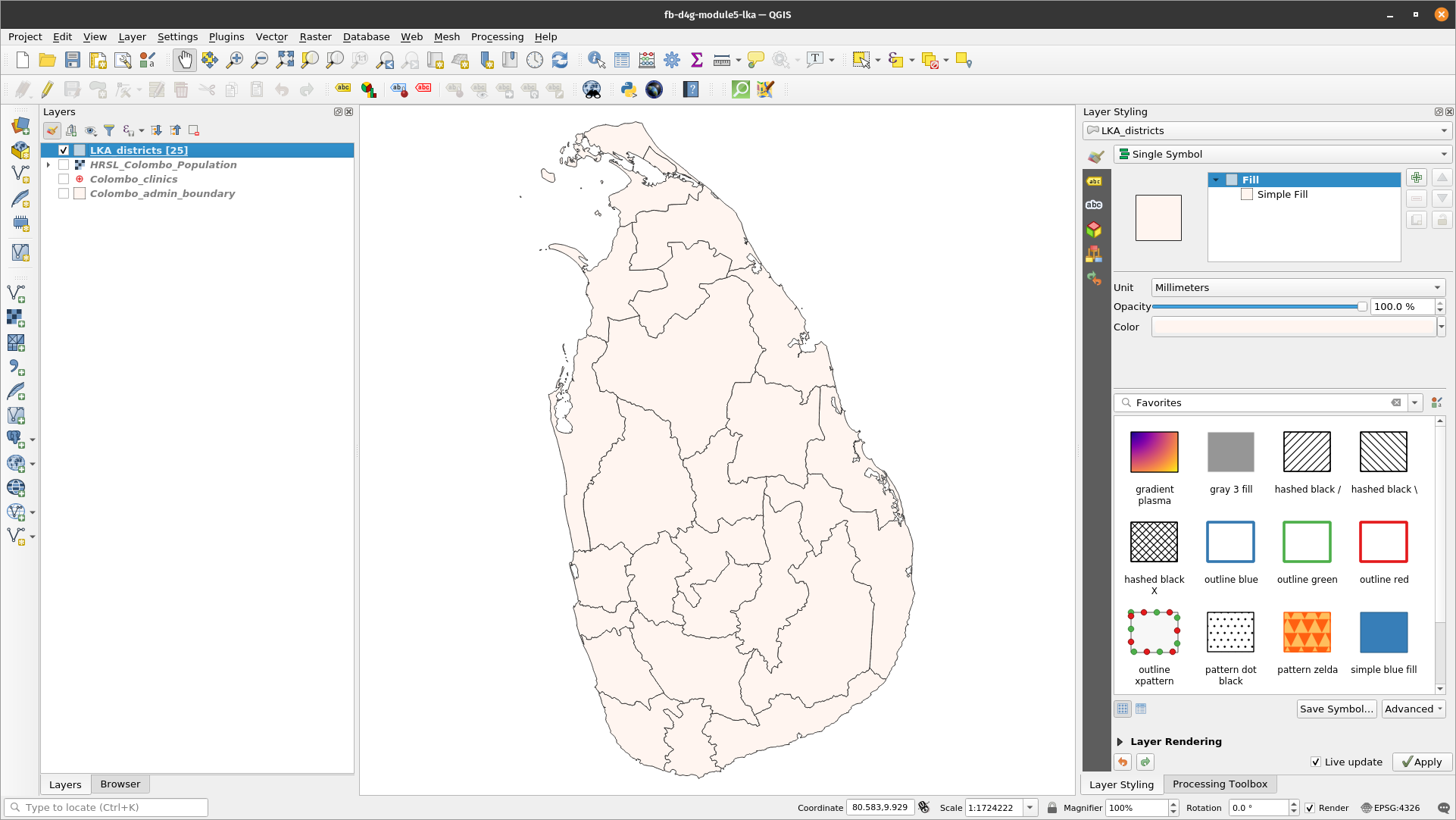This screenshot has height=820, width=1456.
Task: Toggle the scale lock icon
Action: coord(1052,808)
